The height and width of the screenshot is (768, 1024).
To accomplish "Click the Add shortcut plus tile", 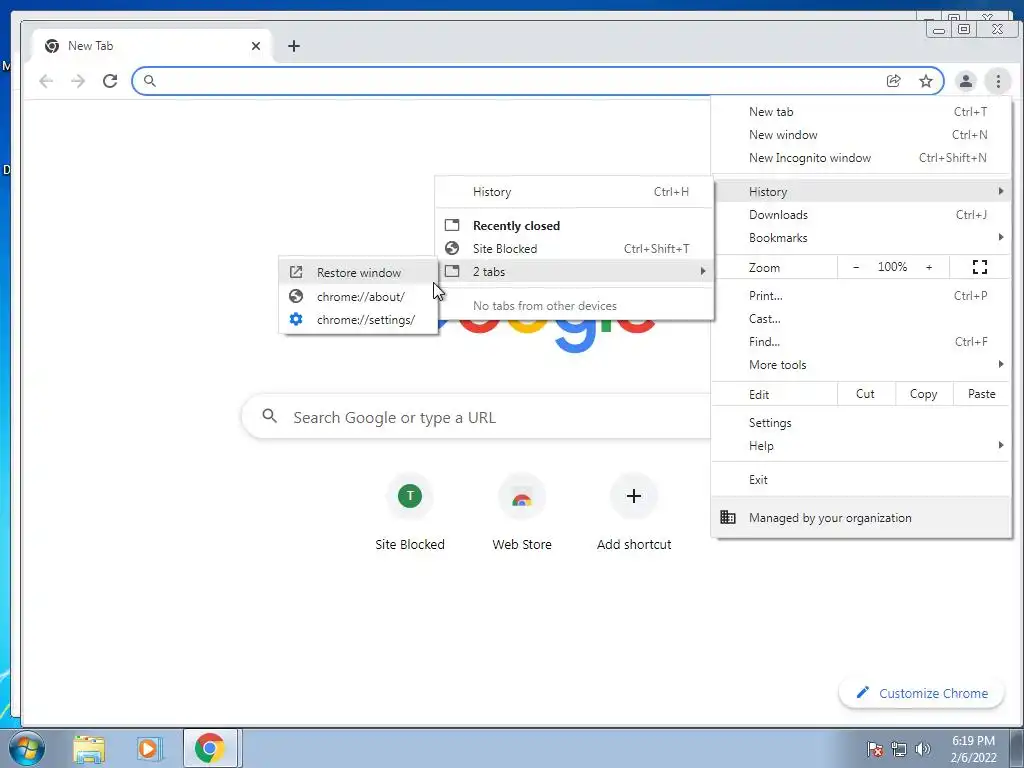I will [x=633, y=513].
